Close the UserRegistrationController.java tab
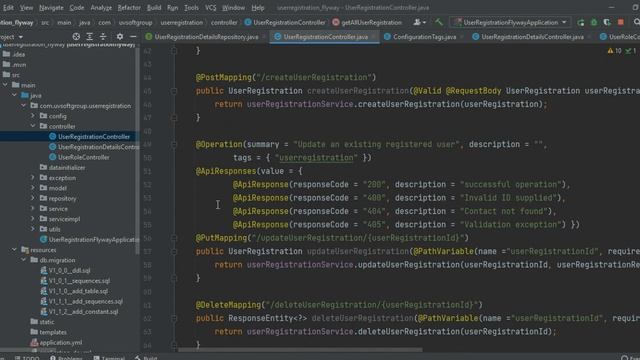The height and width of the screenshot is (360, 640). point(373,37)
